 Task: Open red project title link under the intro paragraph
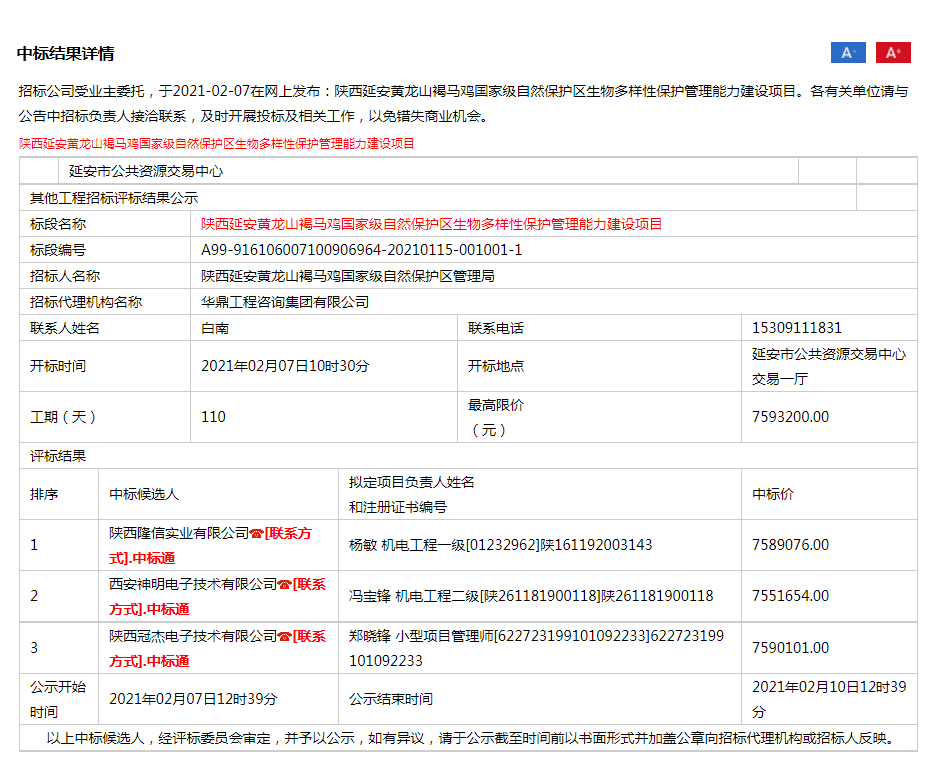216,144
